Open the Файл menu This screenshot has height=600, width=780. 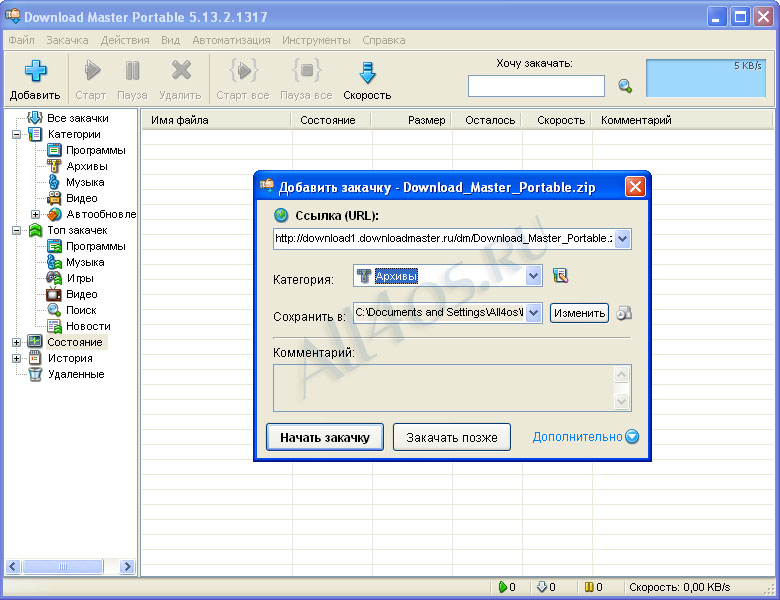coord(21,40)
